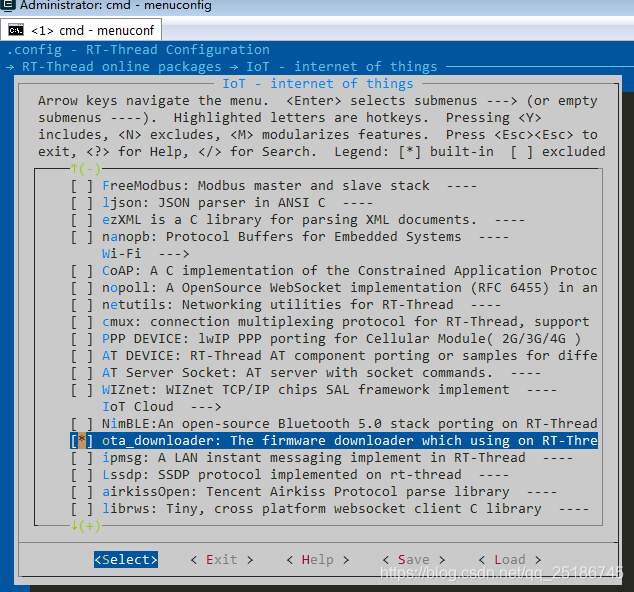Open the Wi-Fi submenu entry
634x592 pixels.
pyautogui.click(x=146, y=254)
